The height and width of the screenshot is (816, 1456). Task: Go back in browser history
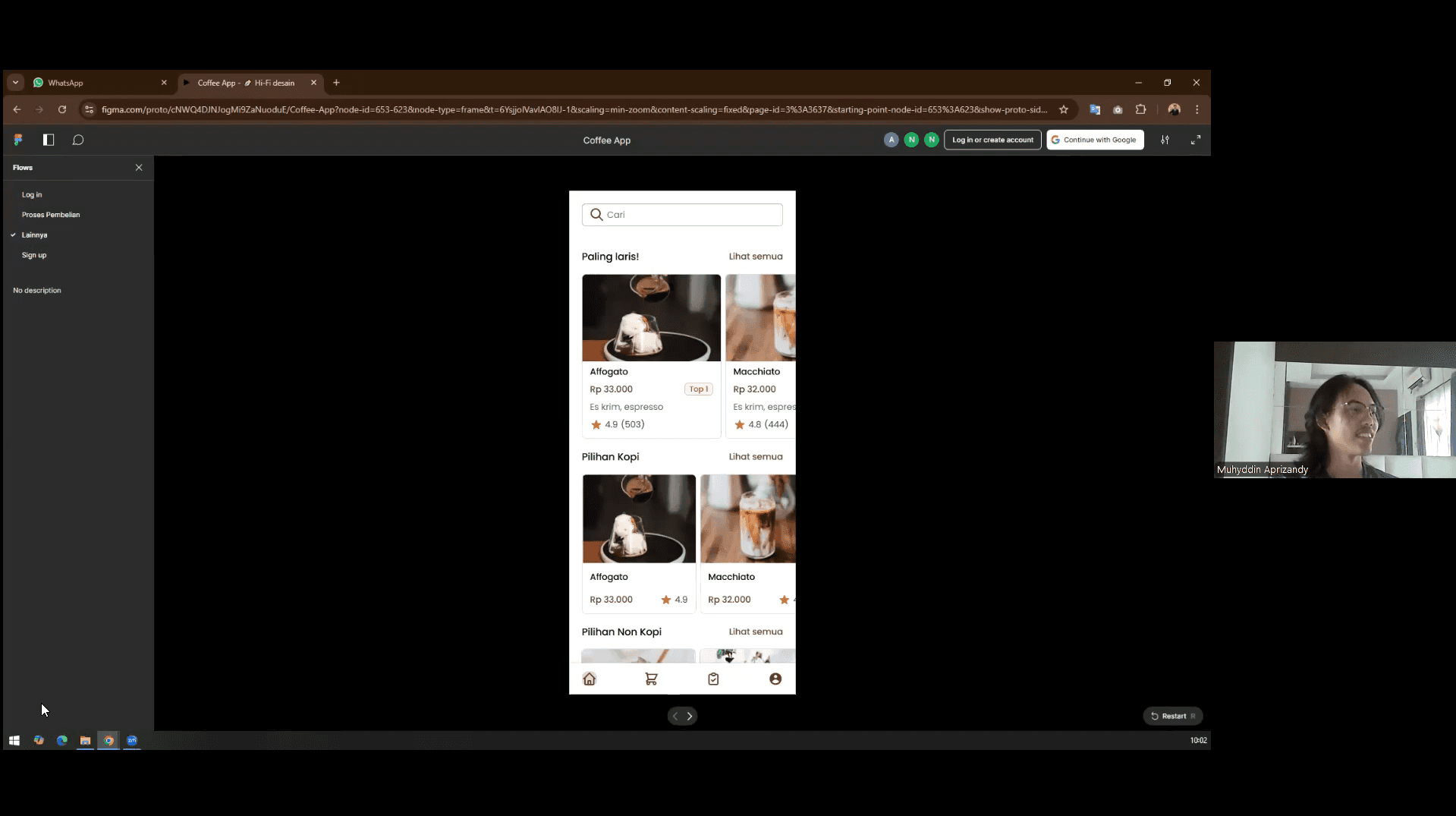point(17,109)
